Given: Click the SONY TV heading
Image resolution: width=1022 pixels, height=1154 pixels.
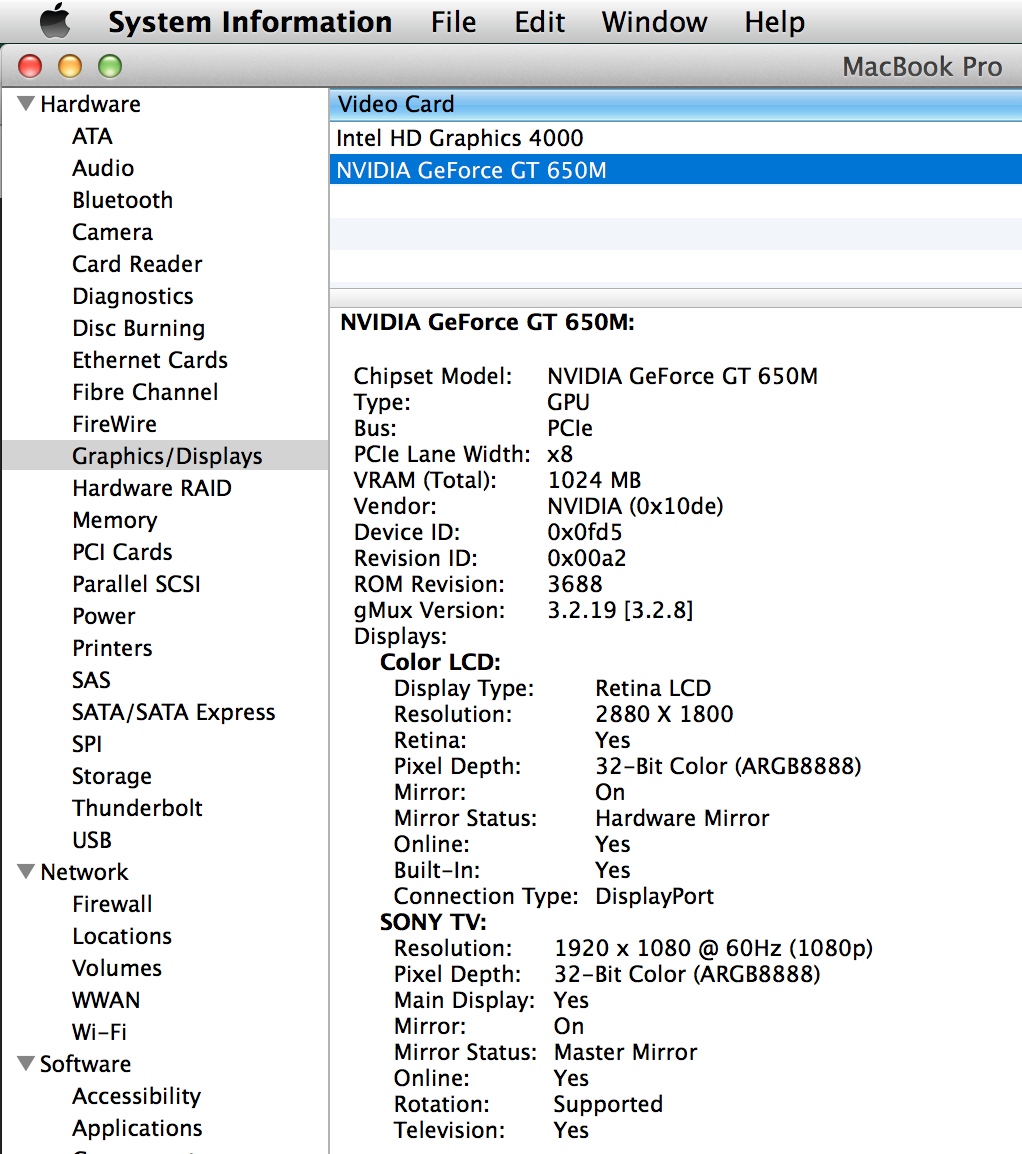Looking at the screenshot, I should [433, 922].
